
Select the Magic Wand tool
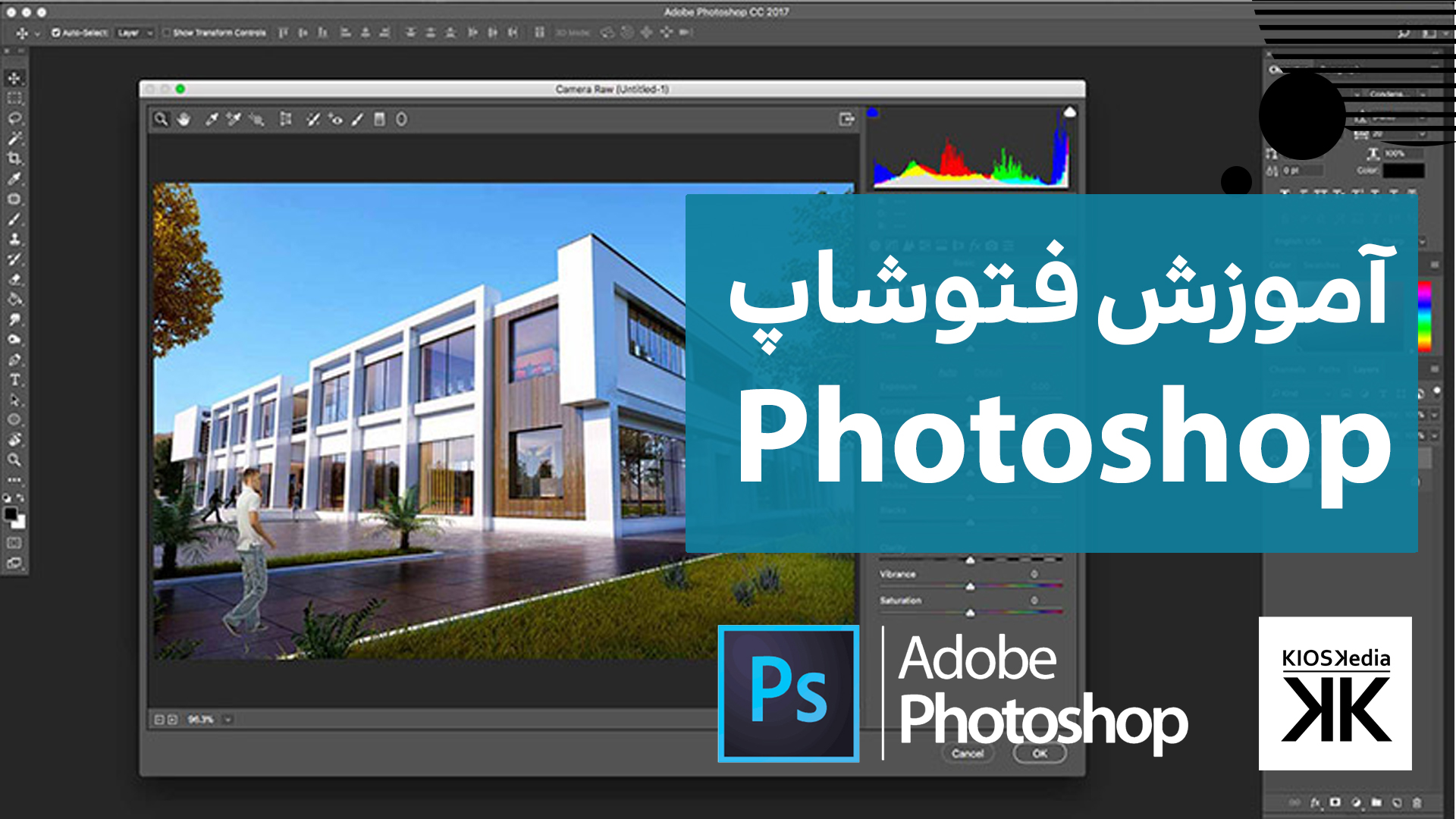[x=14, y=139]
